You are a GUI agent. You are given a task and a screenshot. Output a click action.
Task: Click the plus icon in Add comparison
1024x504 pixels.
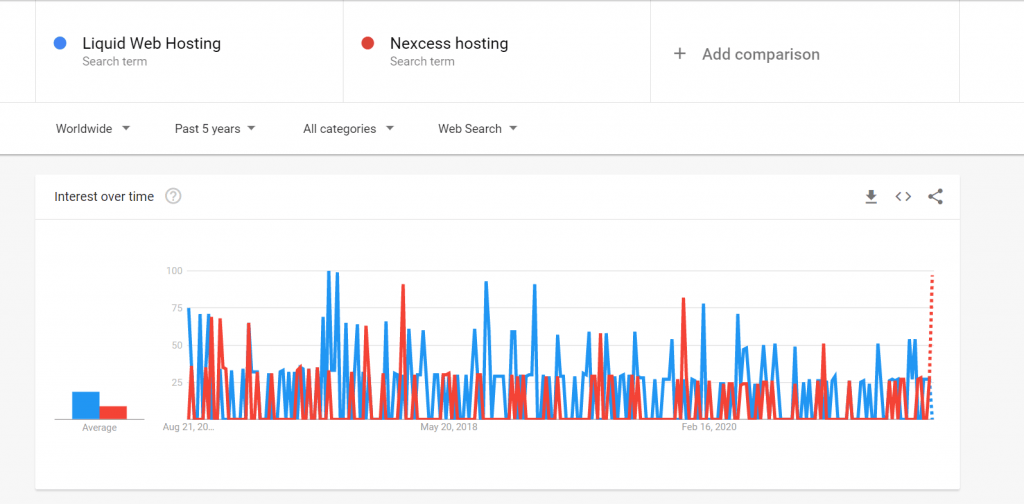(680, 54)
